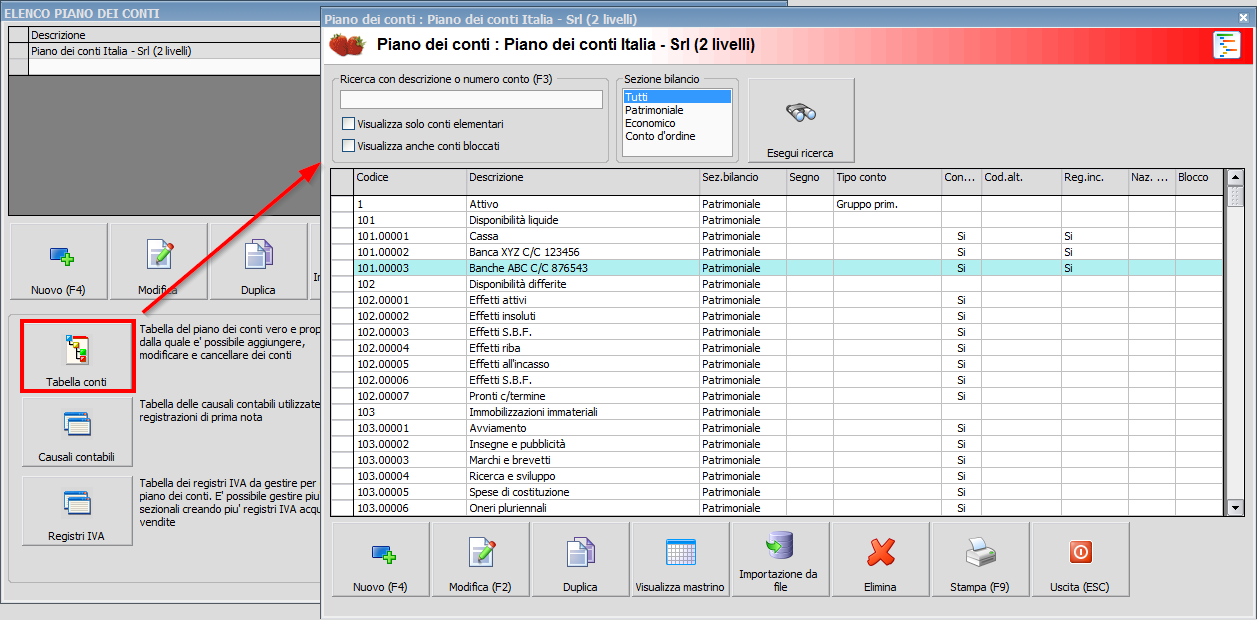Select Economico in Sezione bilancio list

pyautogui.click(x=678, y=123)
